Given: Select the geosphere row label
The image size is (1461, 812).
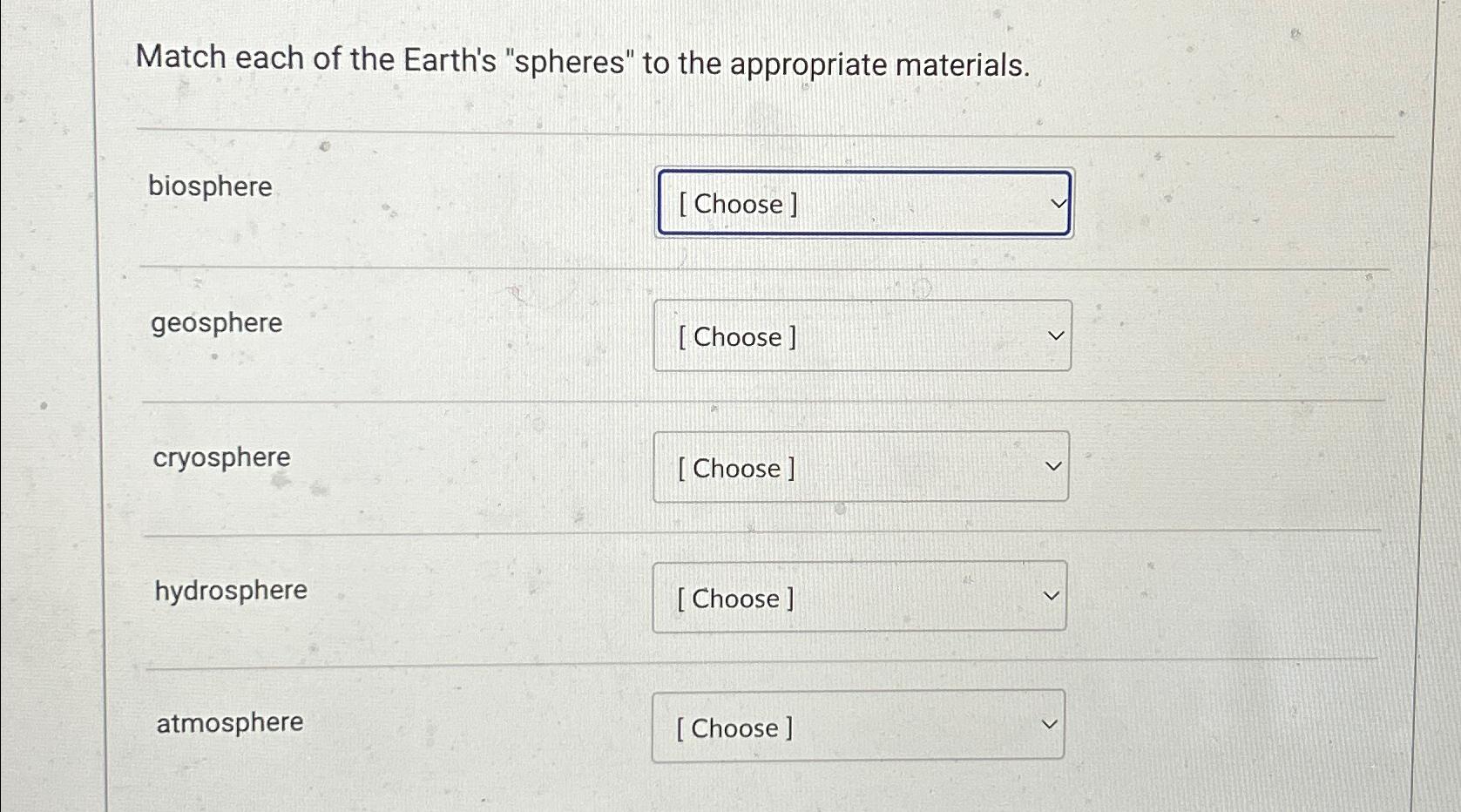Looking at the screenshot, I should pyautogui.click(x=216, y=323).
